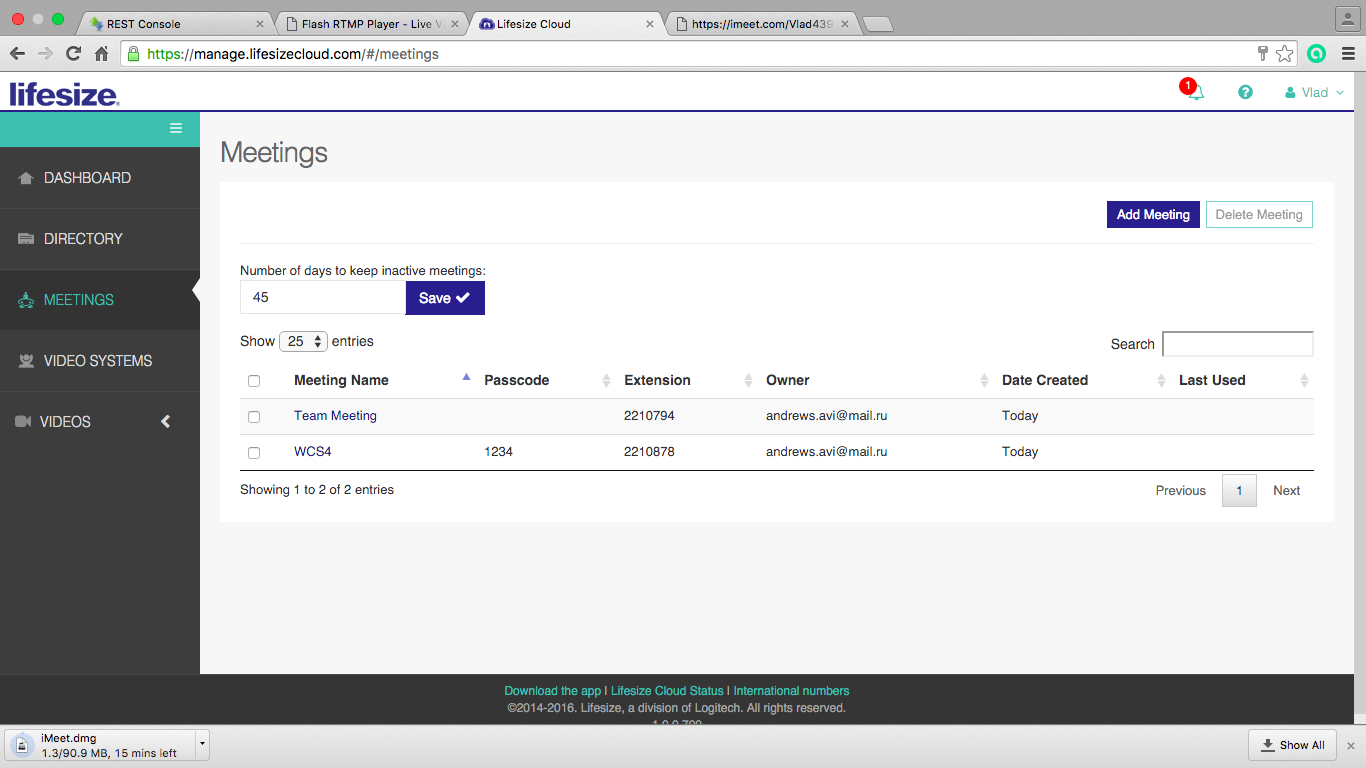Viewport: 1366px width, 768px height.
Task: Close the Lifesize Cloud tab
Action: 650,24
